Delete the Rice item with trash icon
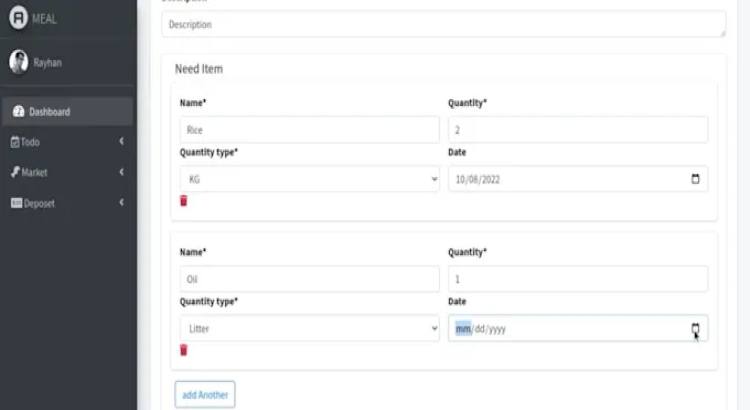 click(183, 201)
